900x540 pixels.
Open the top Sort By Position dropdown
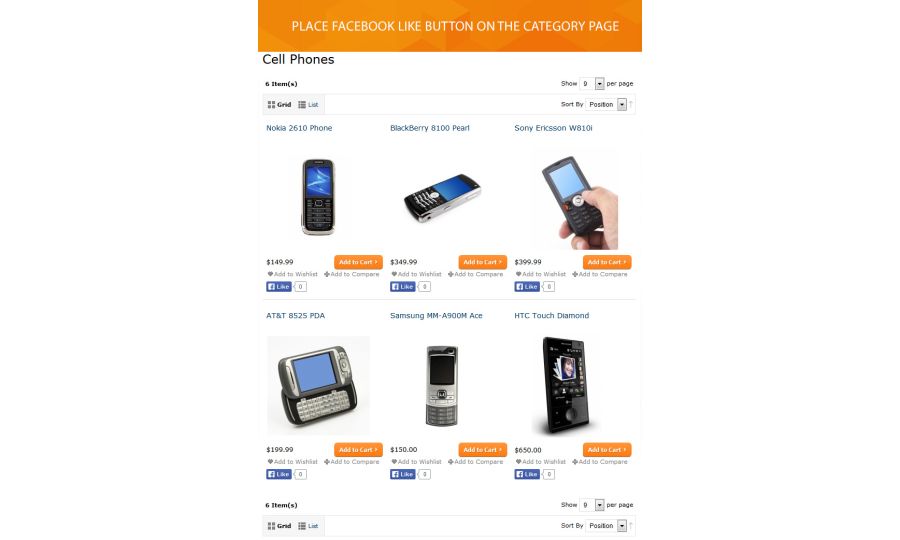pos(606,104)
